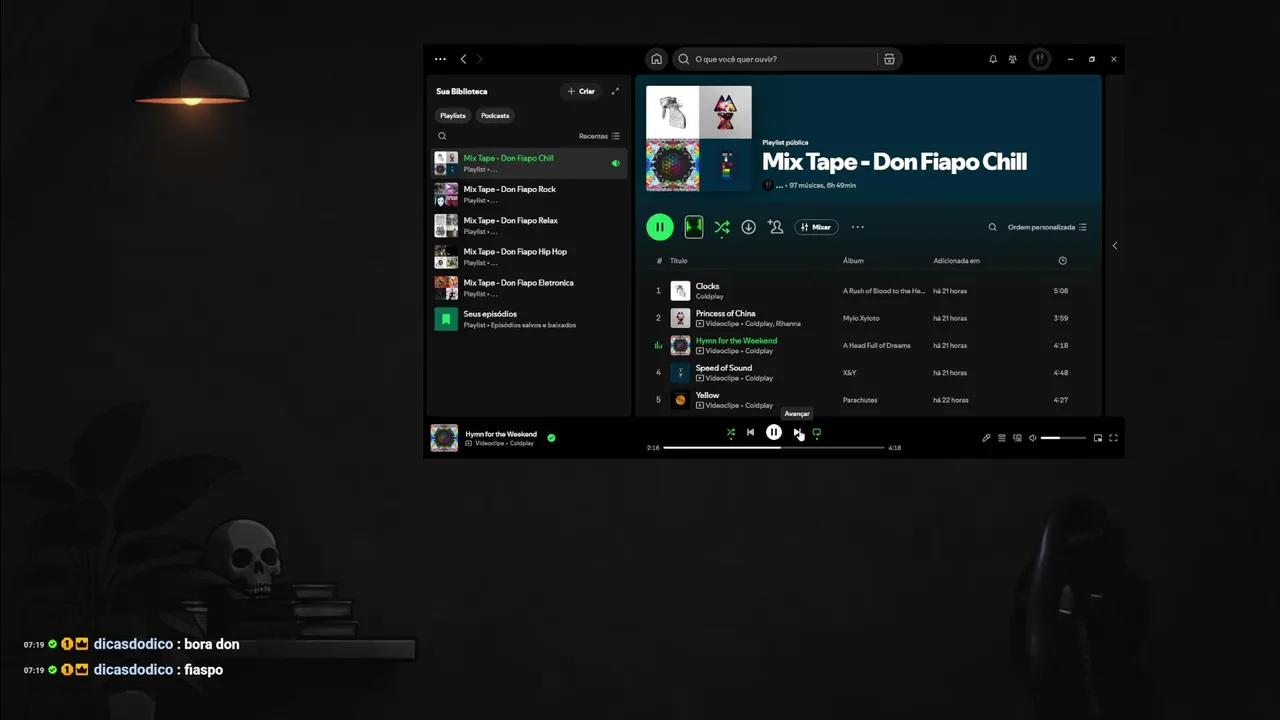
Task: Click the 'Criar' button in library
Action: pos(581,91)
